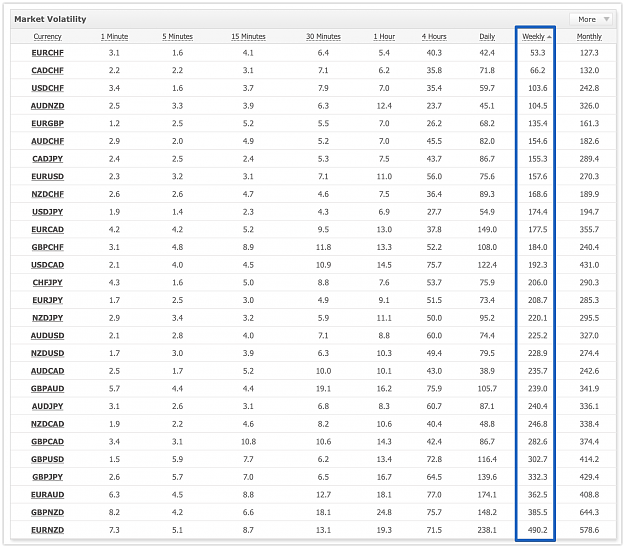Open the AUDCHF currency link

click(x=47, y=141)
